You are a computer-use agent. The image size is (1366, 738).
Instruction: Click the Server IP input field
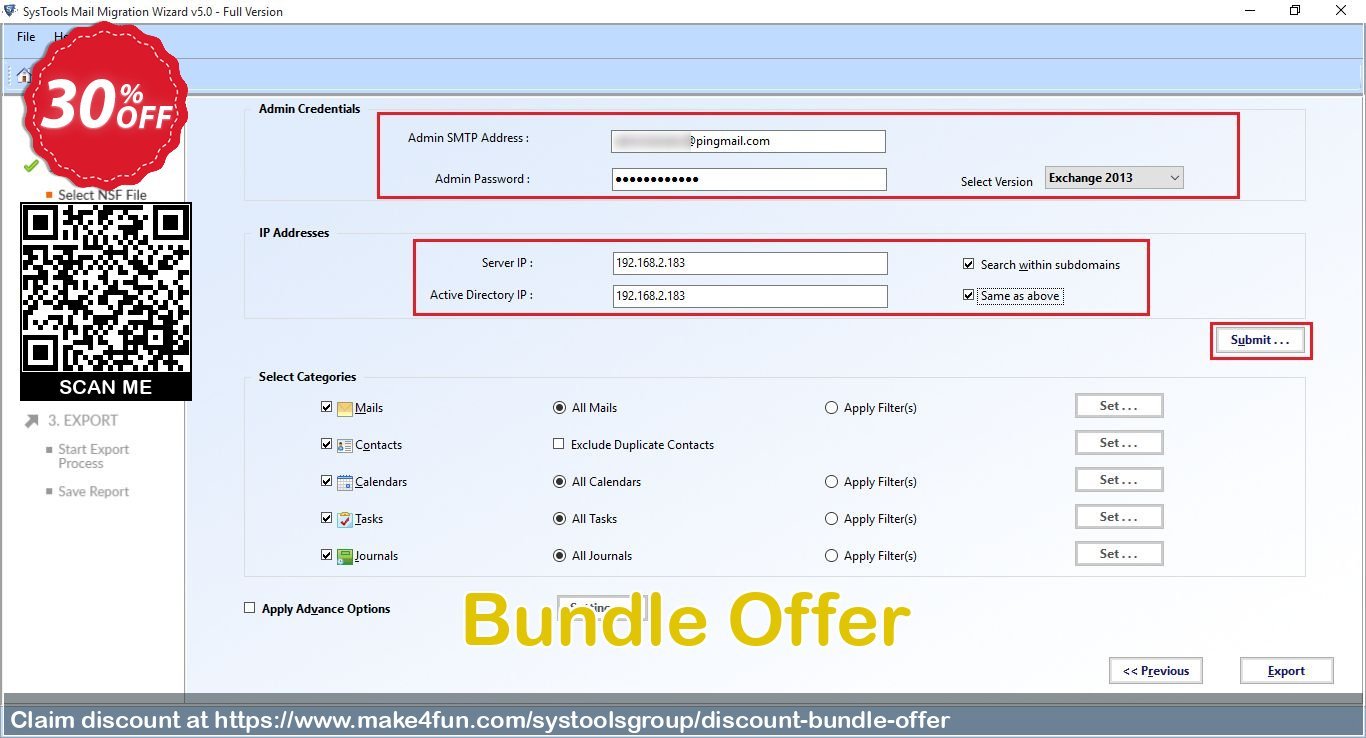pos(750,263)
